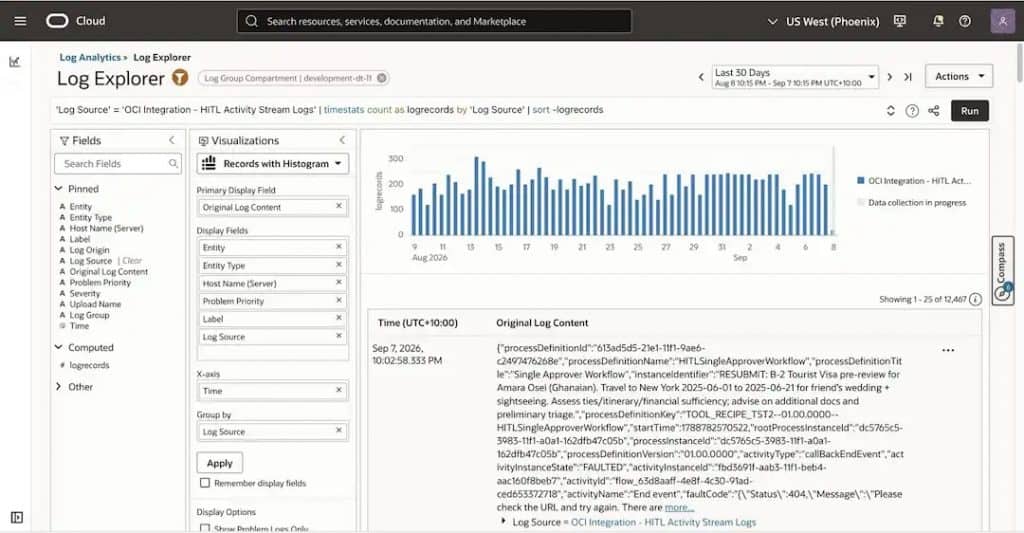Open the notifications bell
Screen dimensions: 1024x533
[938, 21]
